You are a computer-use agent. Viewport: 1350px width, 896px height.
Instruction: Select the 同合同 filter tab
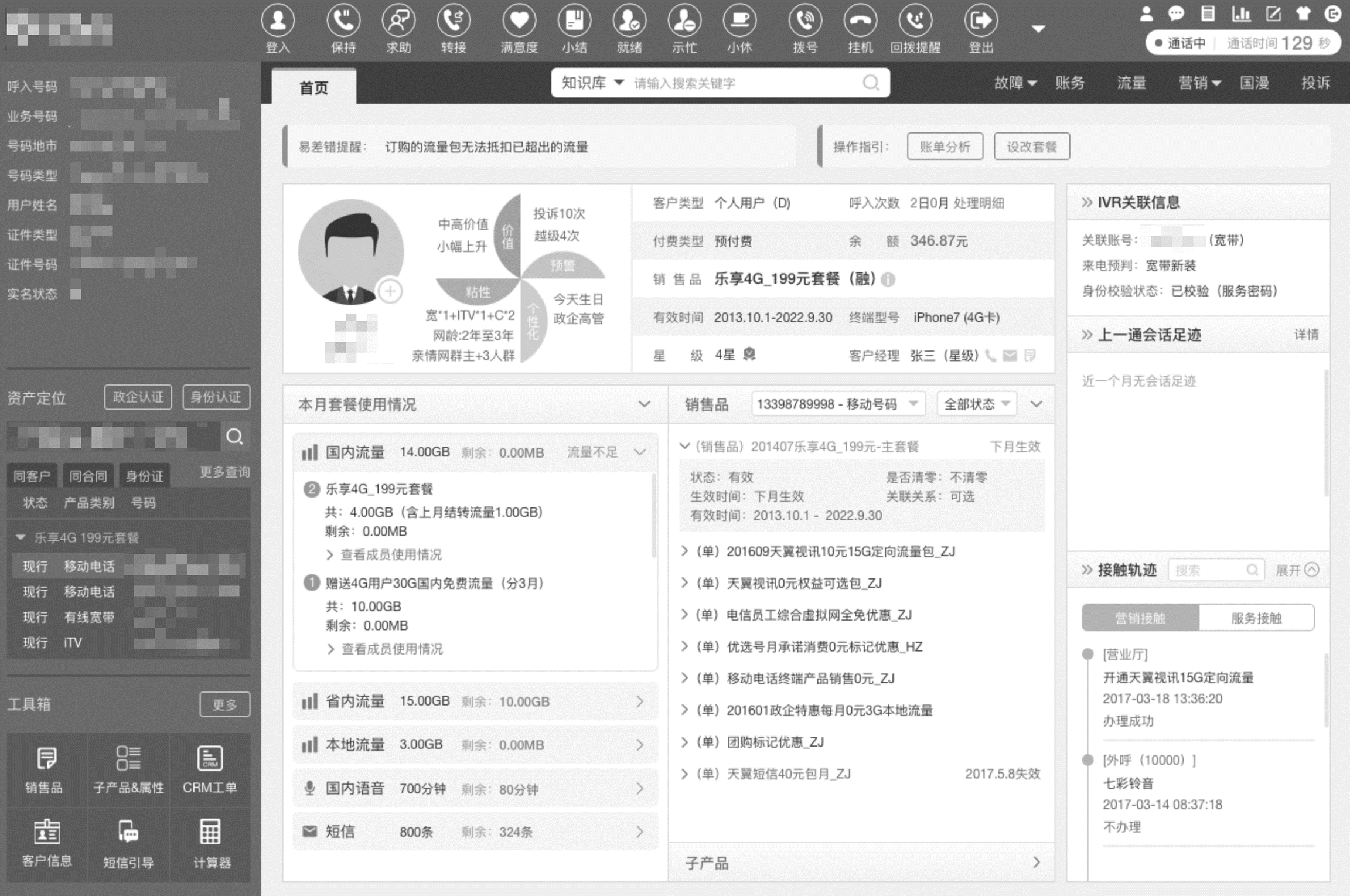coord(88,476)
